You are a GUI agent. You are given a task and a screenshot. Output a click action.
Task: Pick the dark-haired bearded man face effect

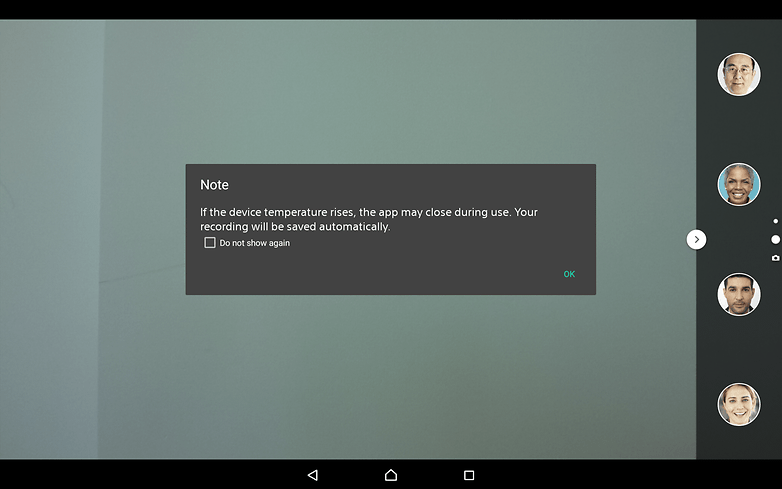(x=739, y=294)
